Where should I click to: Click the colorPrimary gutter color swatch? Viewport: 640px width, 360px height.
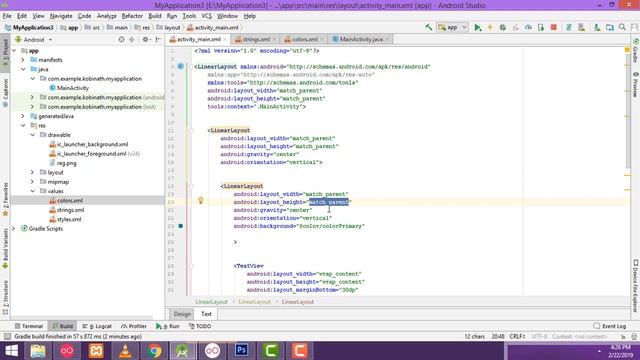(180, 226)
